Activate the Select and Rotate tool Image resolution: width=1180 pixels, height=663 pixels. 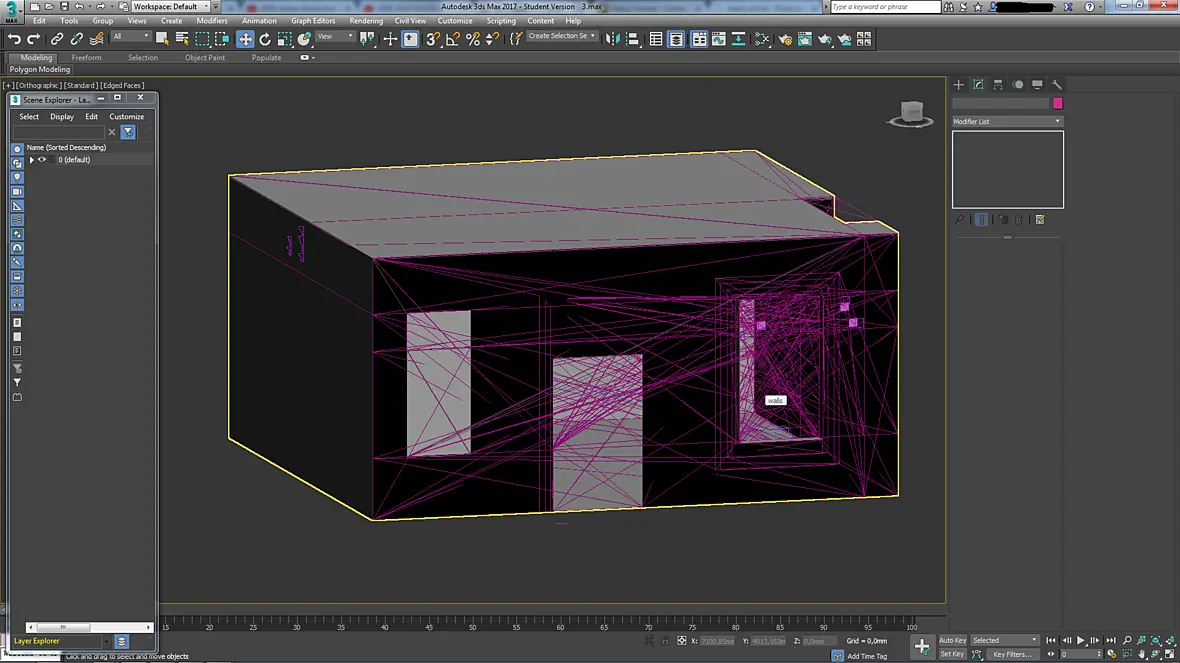point(265,39)
